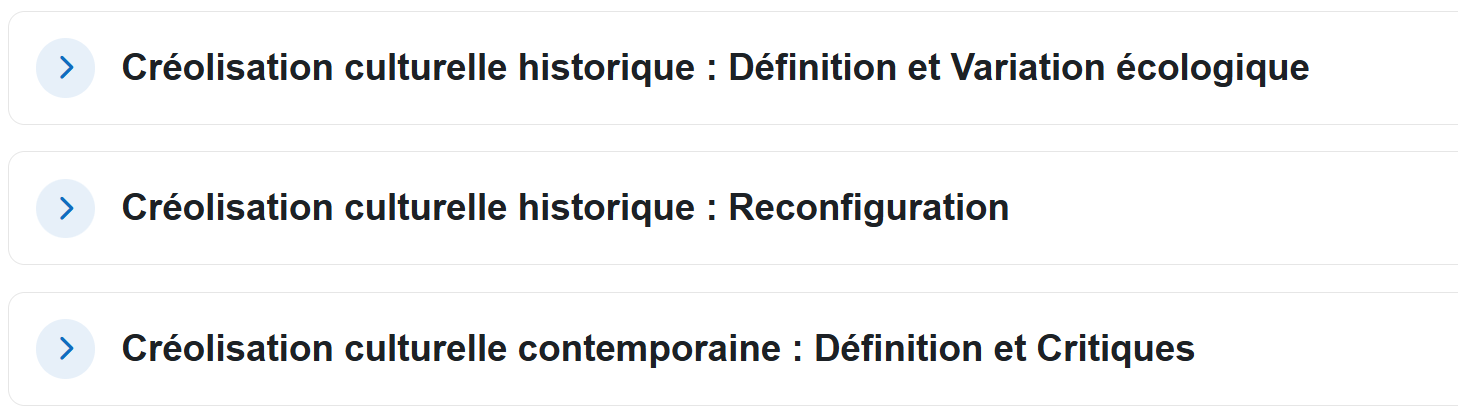Toggle the Reconfiguration accordion panel

click(66, 208)
